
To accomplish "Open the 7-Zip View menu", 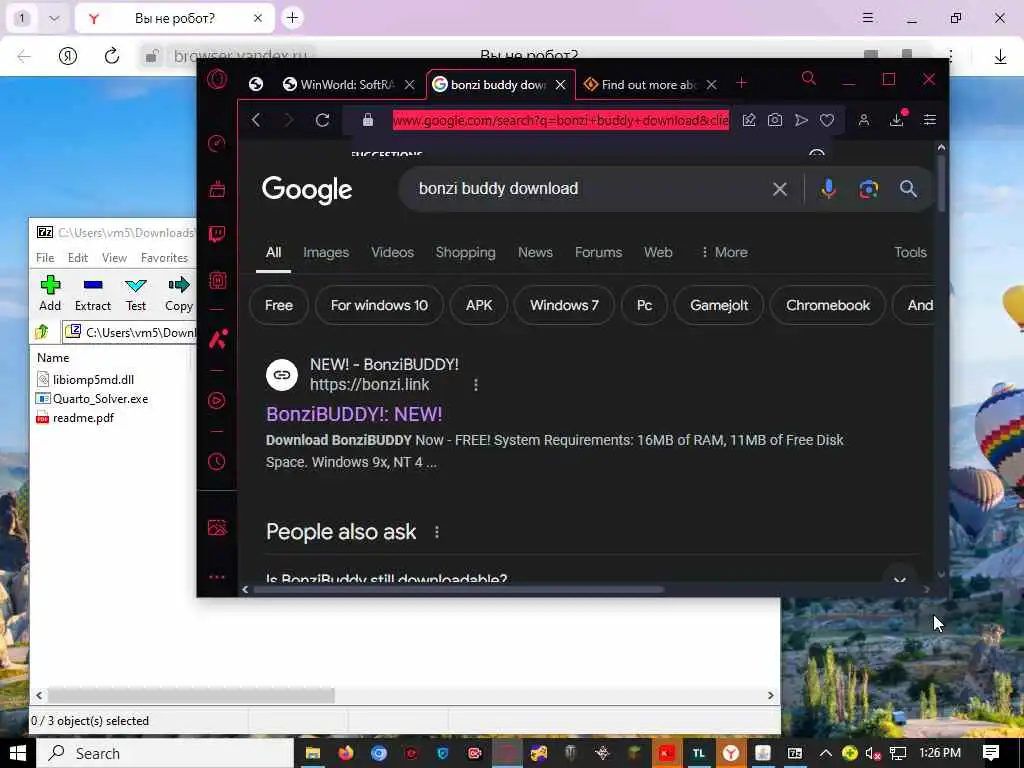I will pyautogui.click(x=114, y=258).
